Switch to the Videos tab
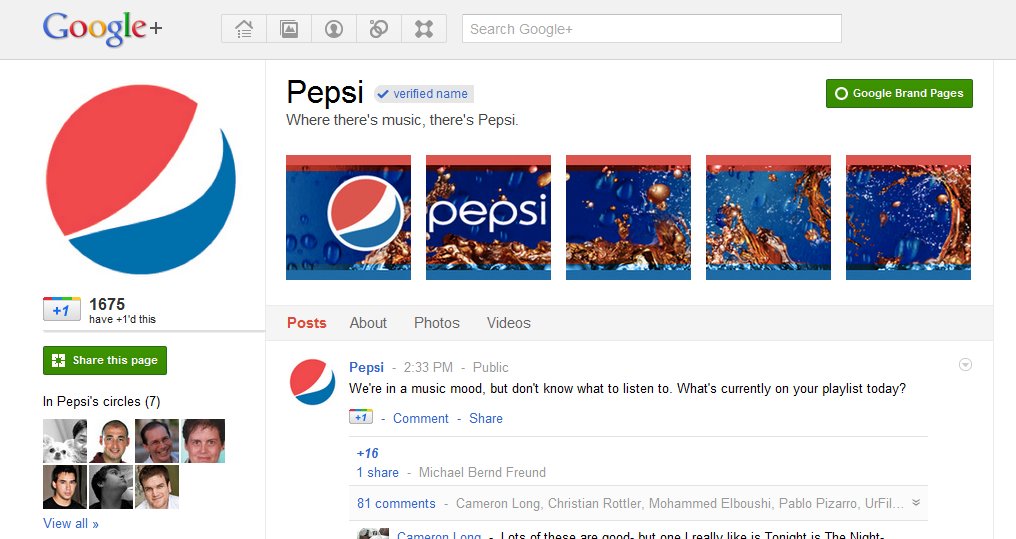Viewport: 1016px width, 539px height. (509, 323)
